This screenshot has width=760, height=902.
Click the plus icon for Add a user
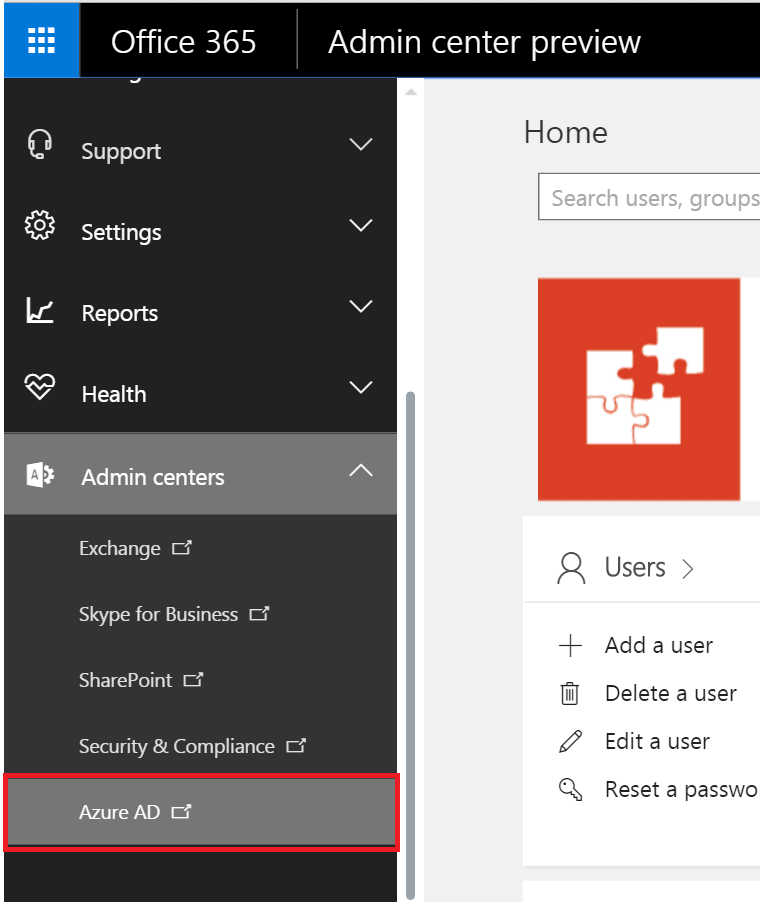570,645
